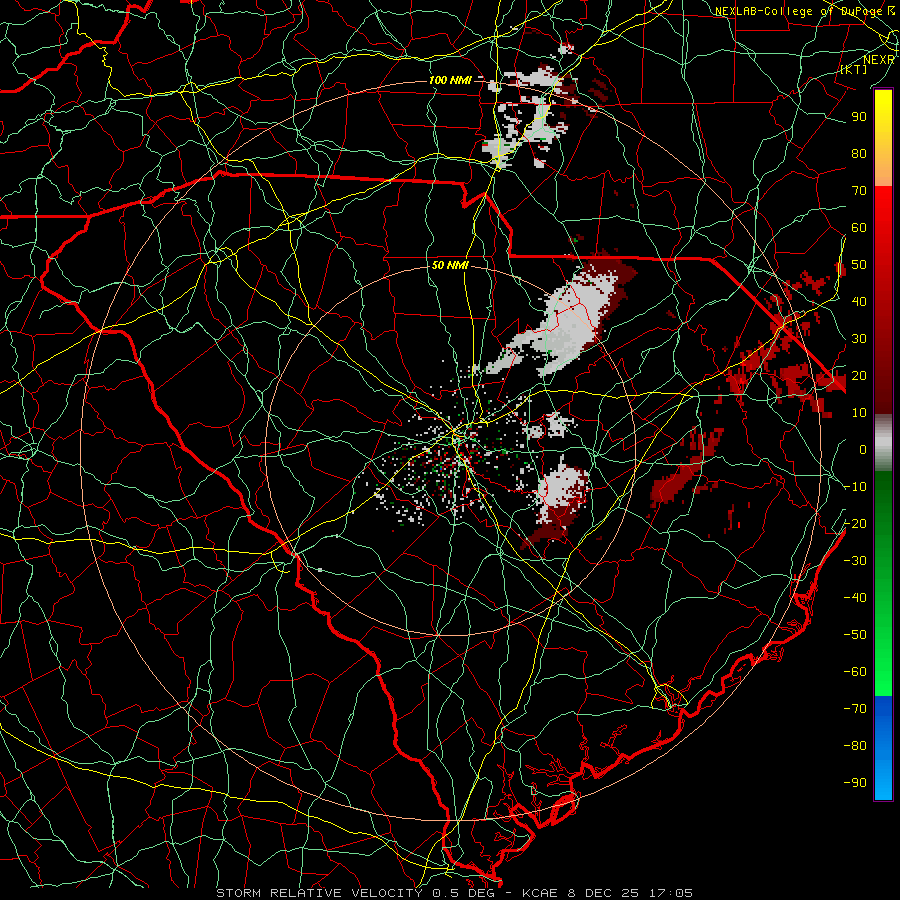Image resolution: width=900 pixels, height=900 pixels.
Task: Click the '50 NMI' range ring label
Action: 450,265
